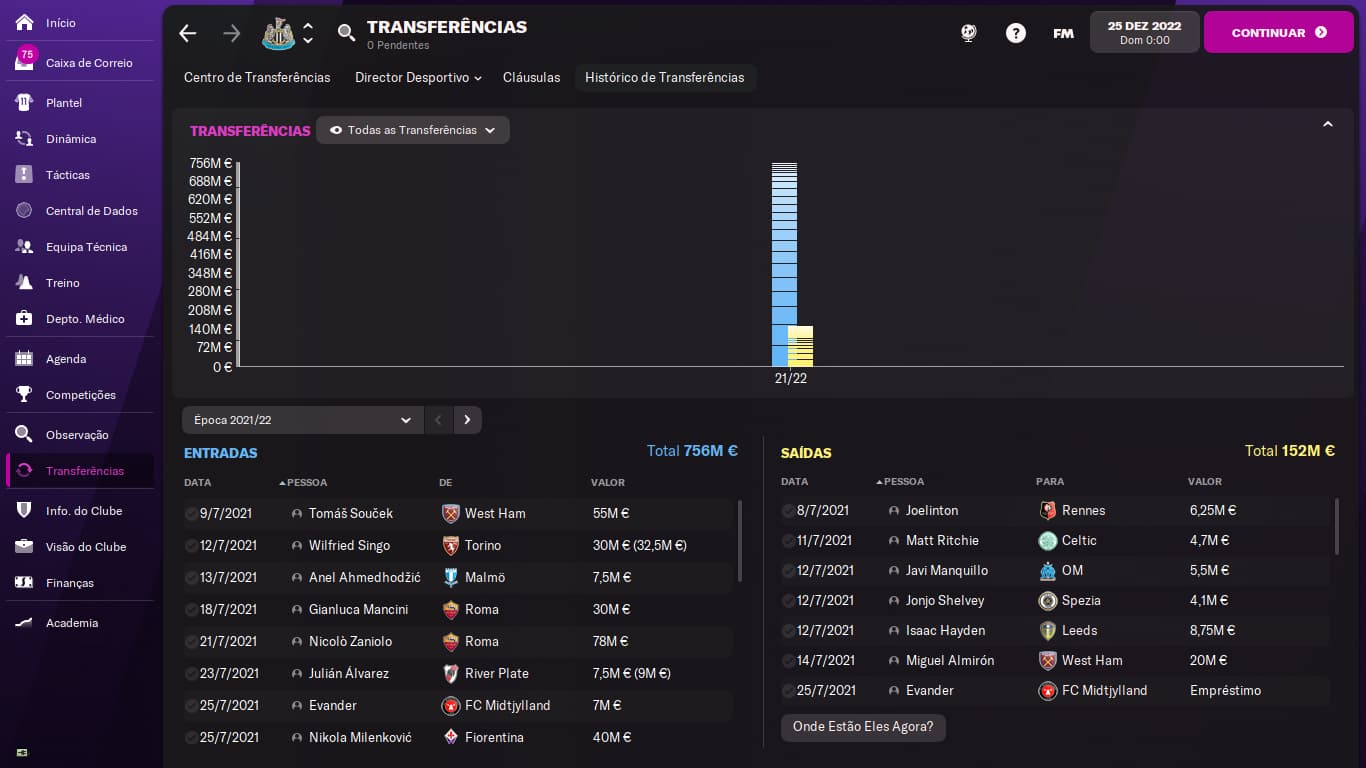Click Torino crest in Singo row
Viewport: 1366px width, 768px height.
[x=451, y=545]
